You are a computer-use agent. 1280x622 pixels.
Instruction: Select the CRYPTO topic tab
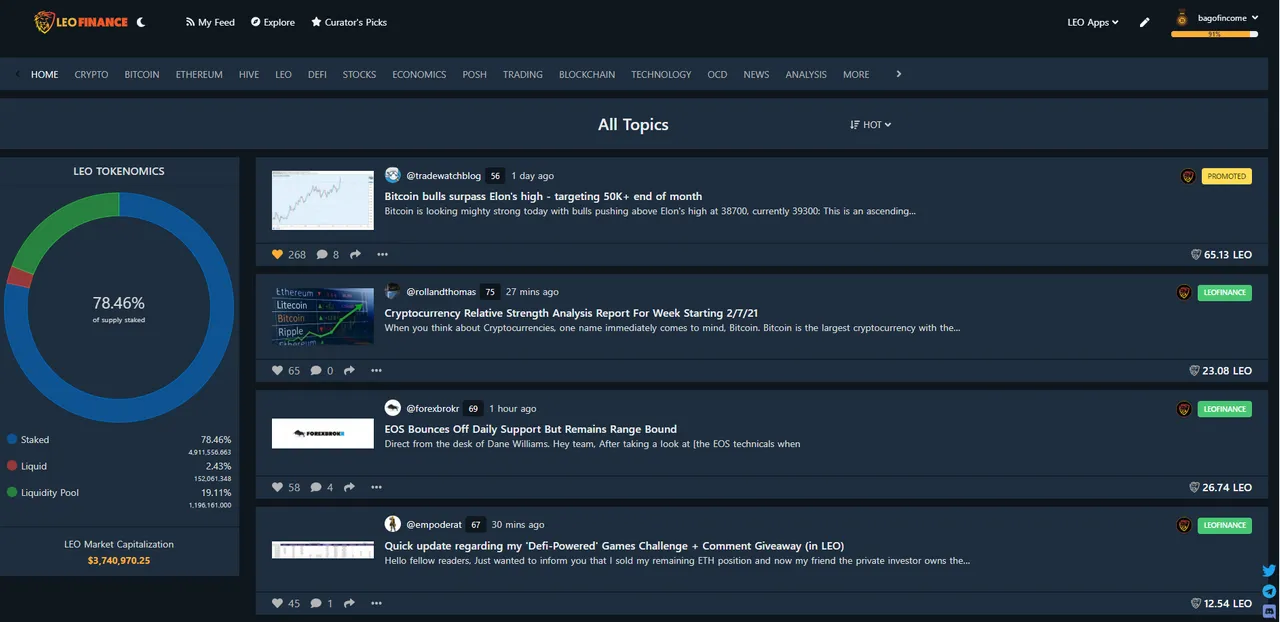click(91, 74)
